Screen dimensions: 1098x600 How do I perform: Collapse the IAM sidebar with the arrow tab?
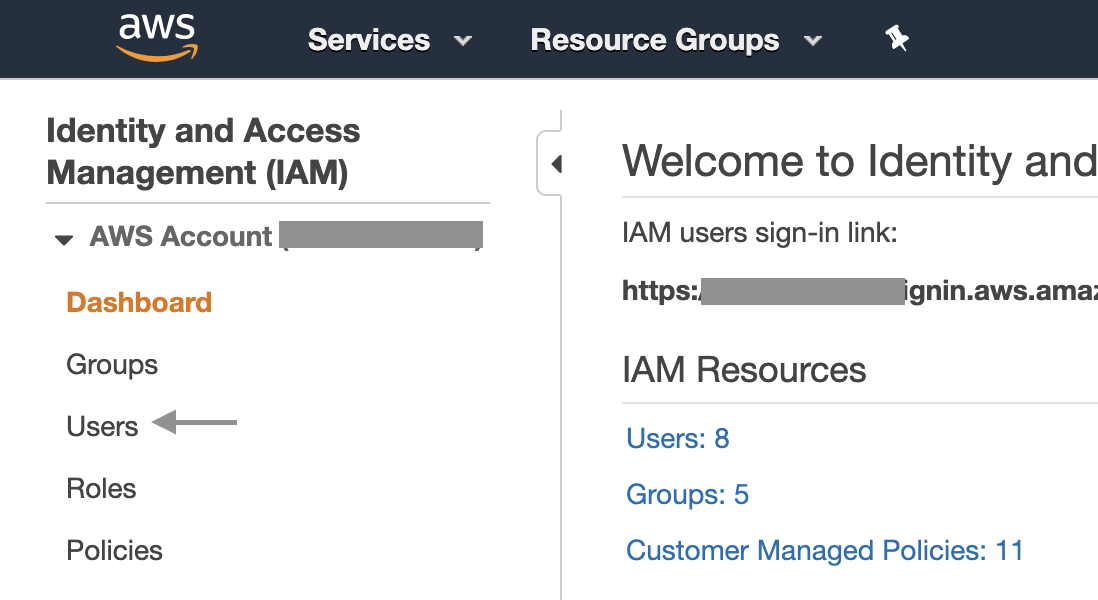coord(557,163)
